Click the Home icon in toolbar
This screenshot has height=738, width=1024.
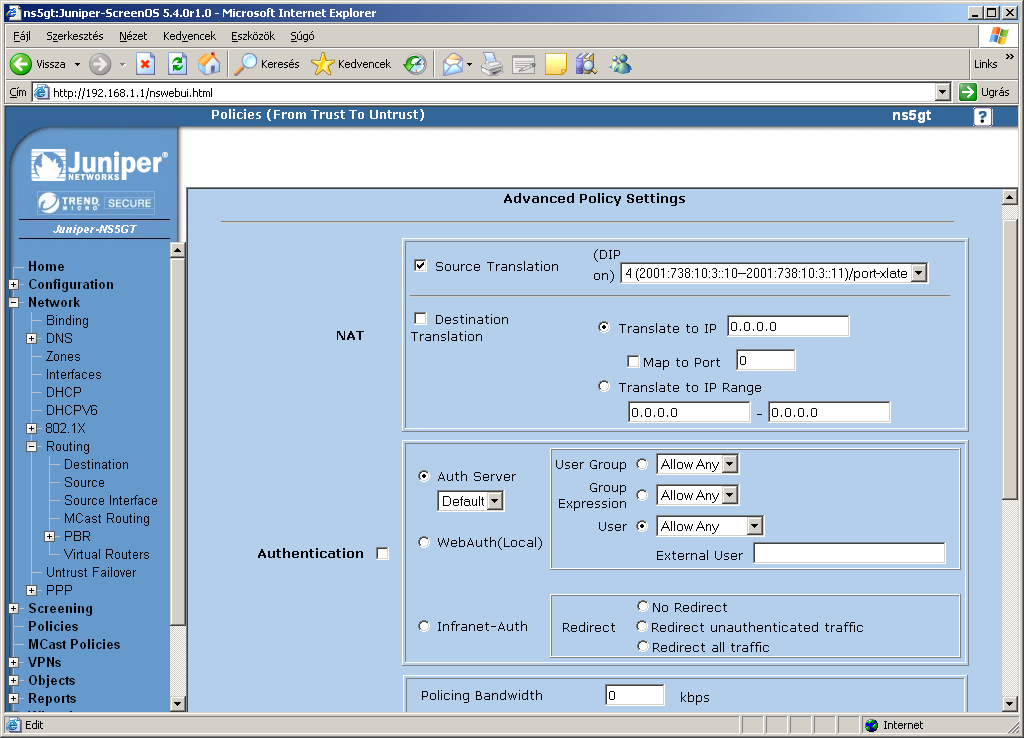(x=208, y=64)
